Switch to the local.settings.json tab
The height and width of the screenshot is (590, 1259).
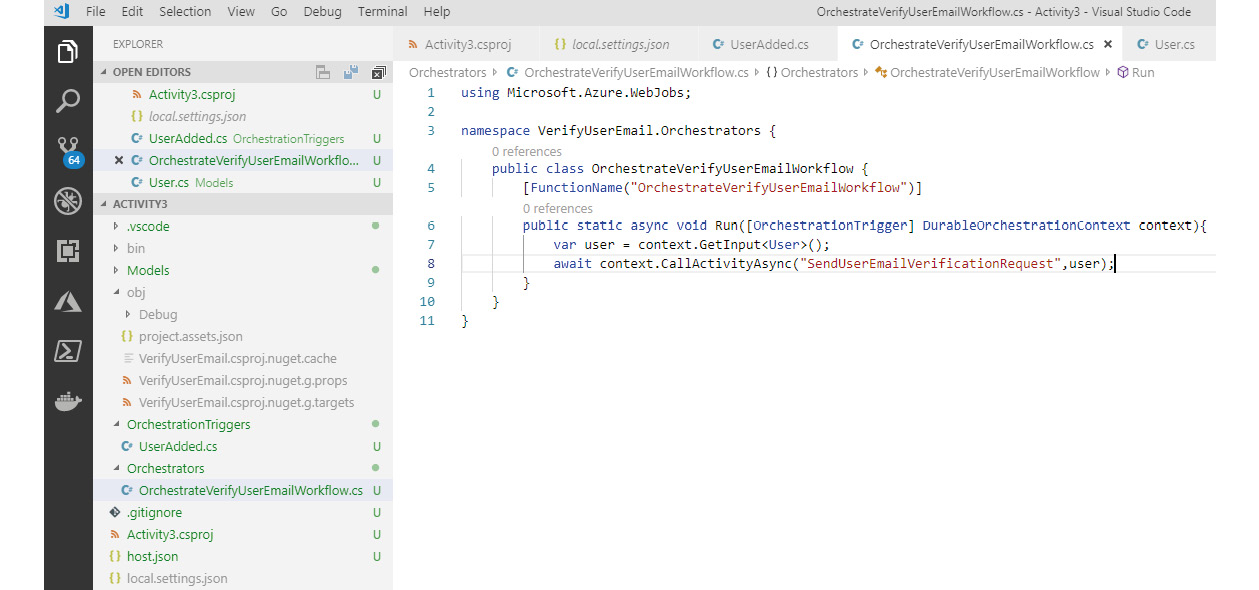coord(619,44)
